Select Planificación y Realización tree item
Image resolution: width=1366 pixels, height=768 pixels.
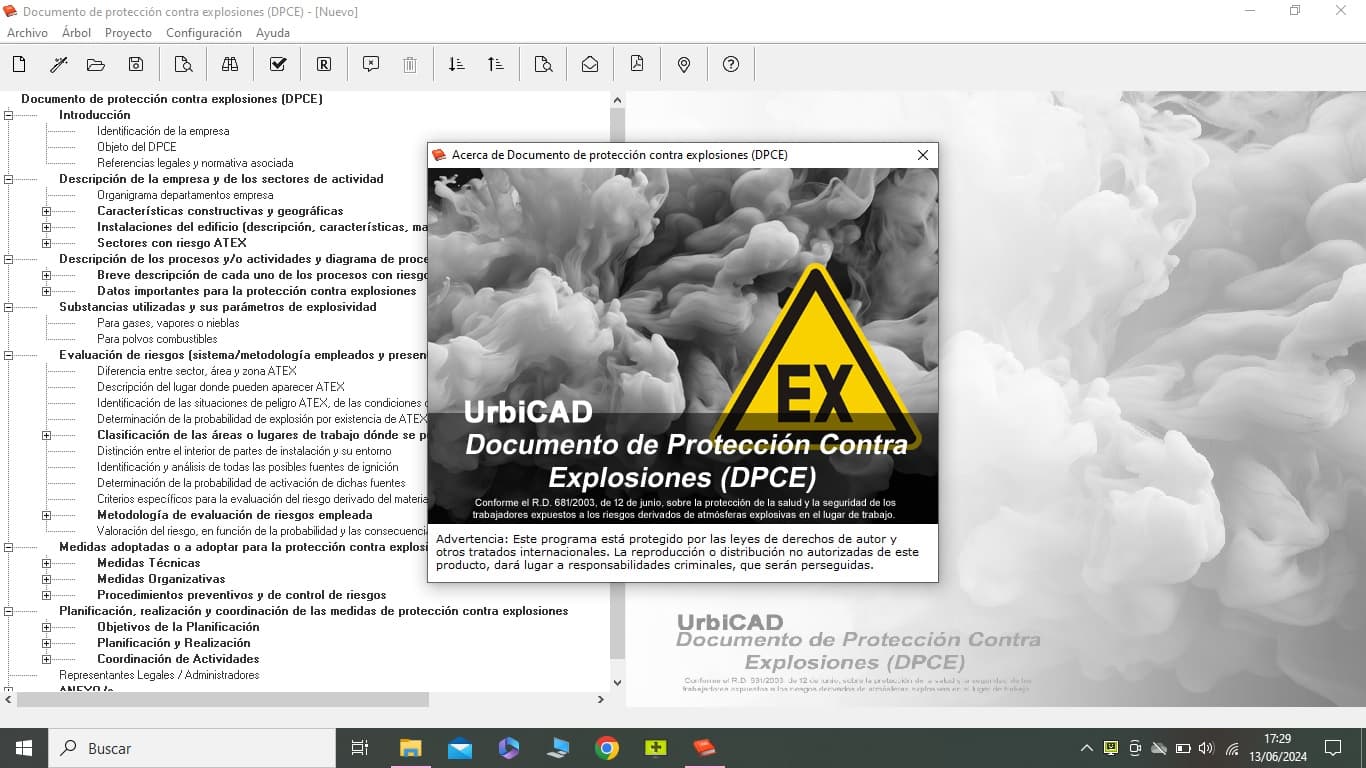pos(174,643)
